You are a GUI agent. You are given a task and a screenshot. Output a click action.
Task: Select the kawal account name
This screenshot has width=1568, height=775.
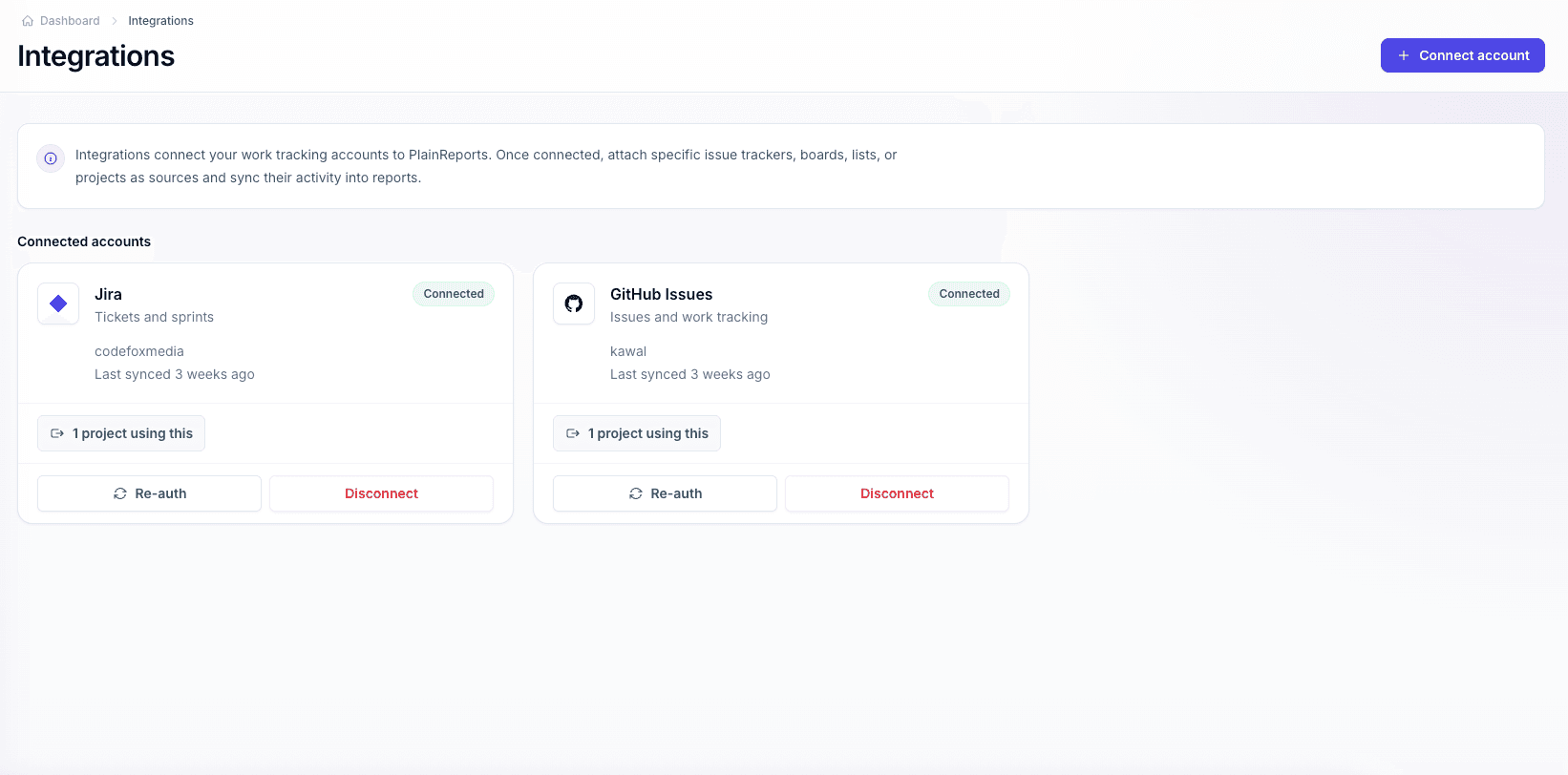pyautogui.click(x=628, y=351)
